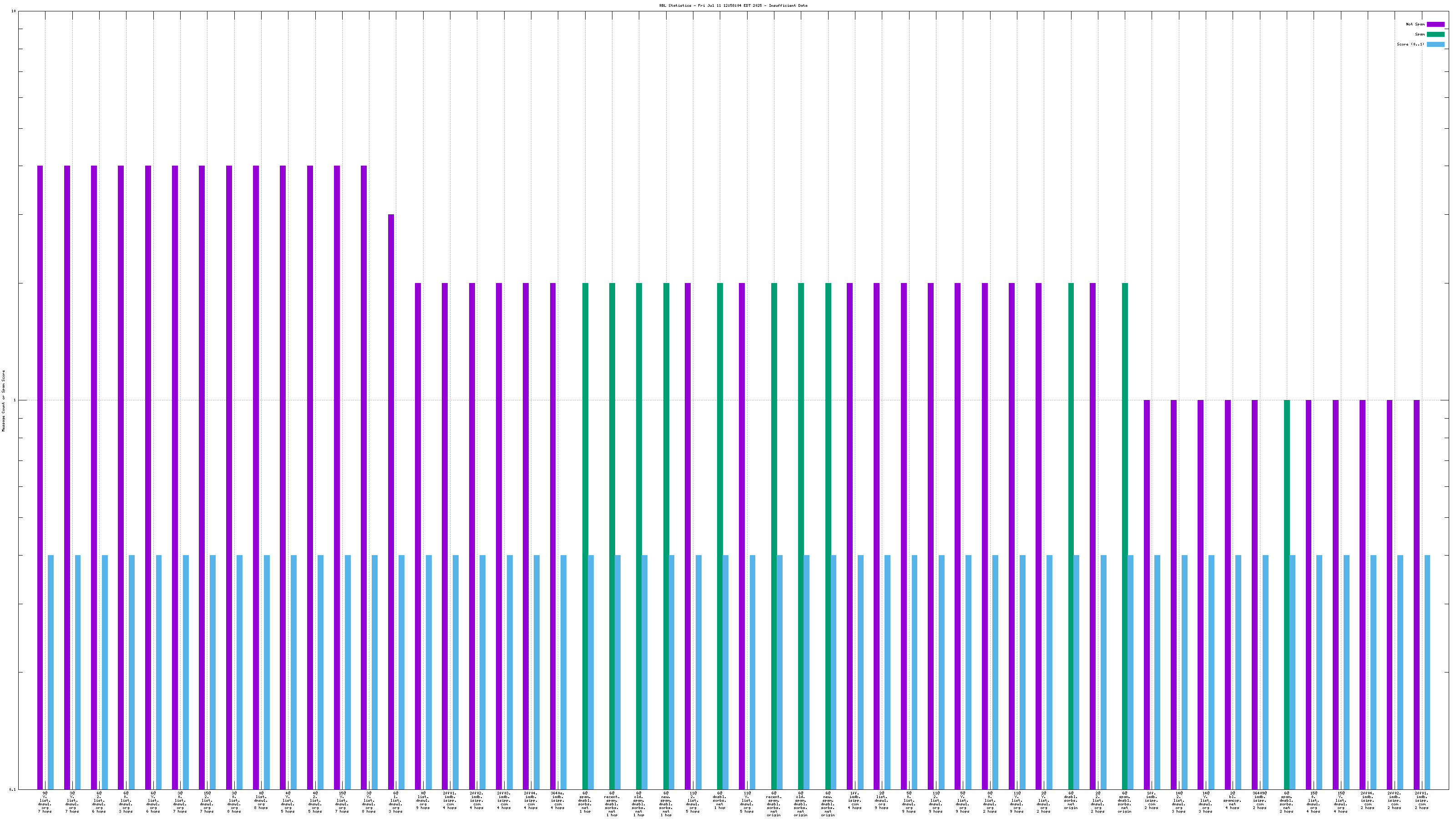Select the Not Spam legend label
Screen dimensions: 1456x819
coord(1416,24)
